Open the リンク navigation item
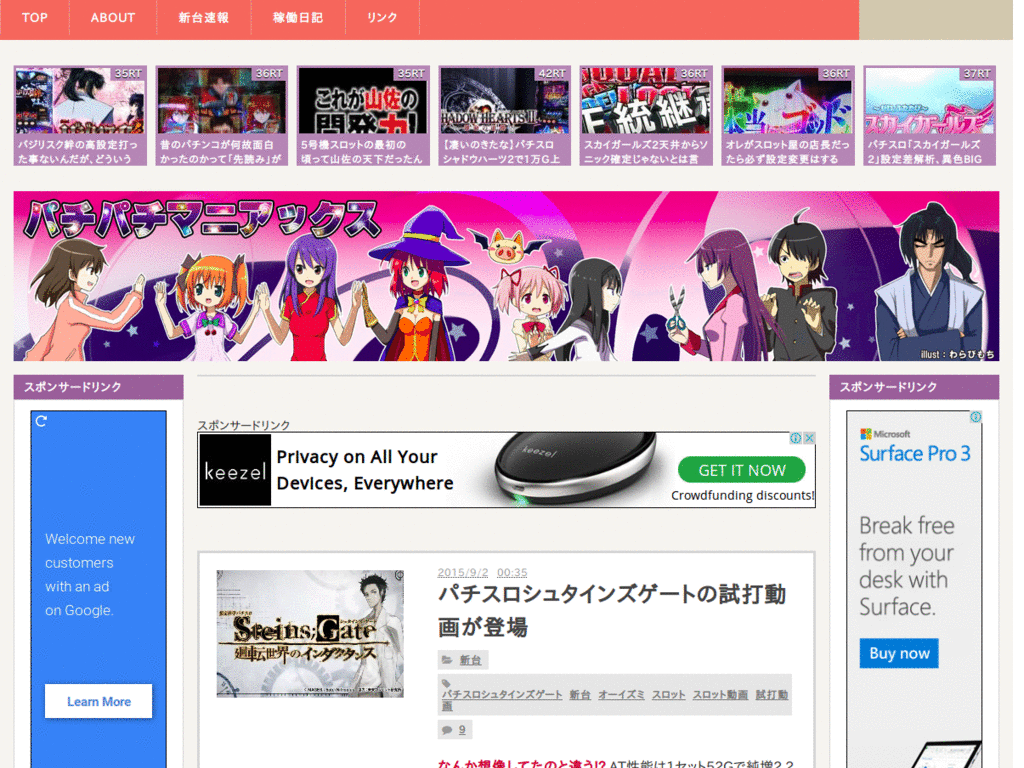 (x=381, y=18)
